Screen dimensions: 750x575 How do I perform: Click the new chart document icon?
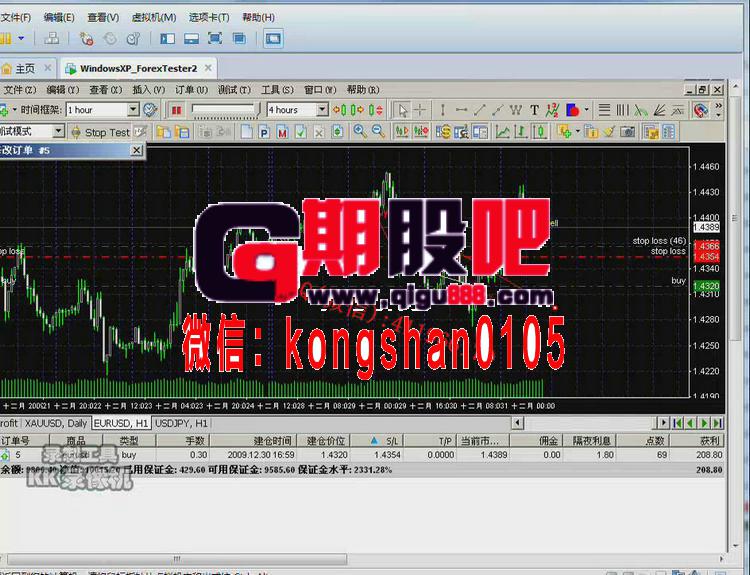pyautogui.click(x=246, y=132)
